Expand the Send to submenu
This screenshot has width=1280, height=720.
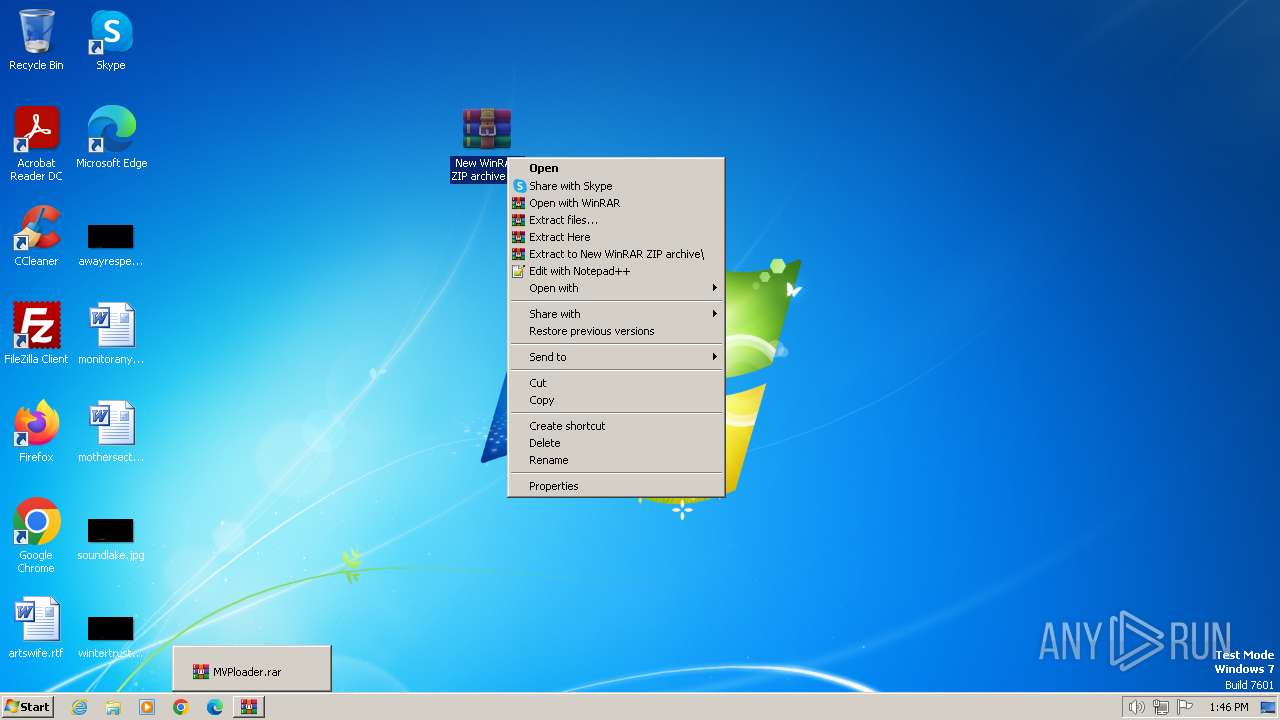click(616, 357)
